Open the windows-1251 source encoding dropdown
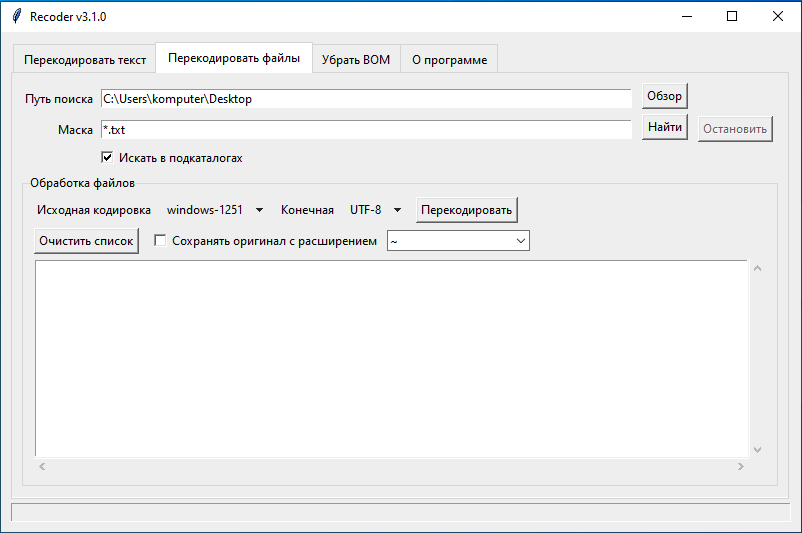The image size is (802, 533). tap(214, 210)
